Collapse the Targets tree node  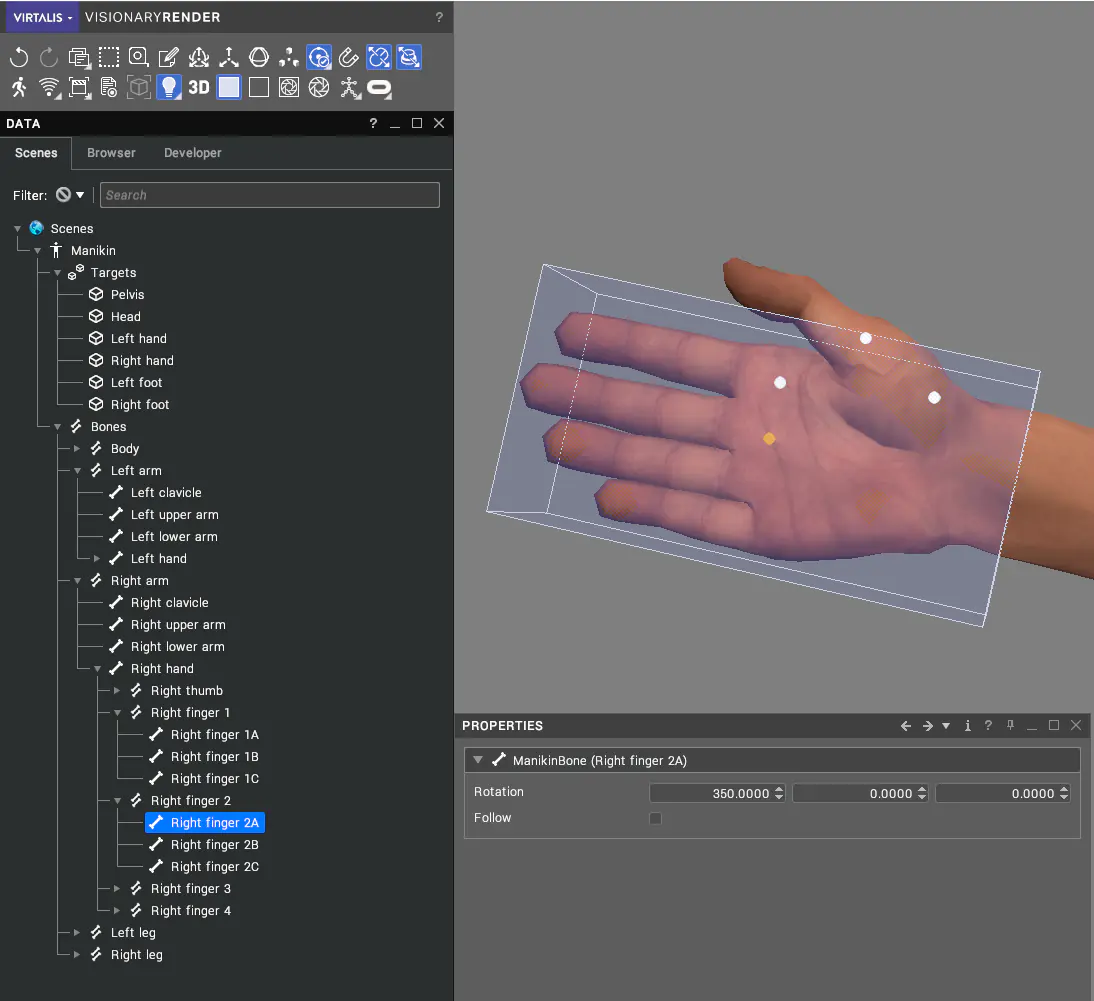[58, 273]
